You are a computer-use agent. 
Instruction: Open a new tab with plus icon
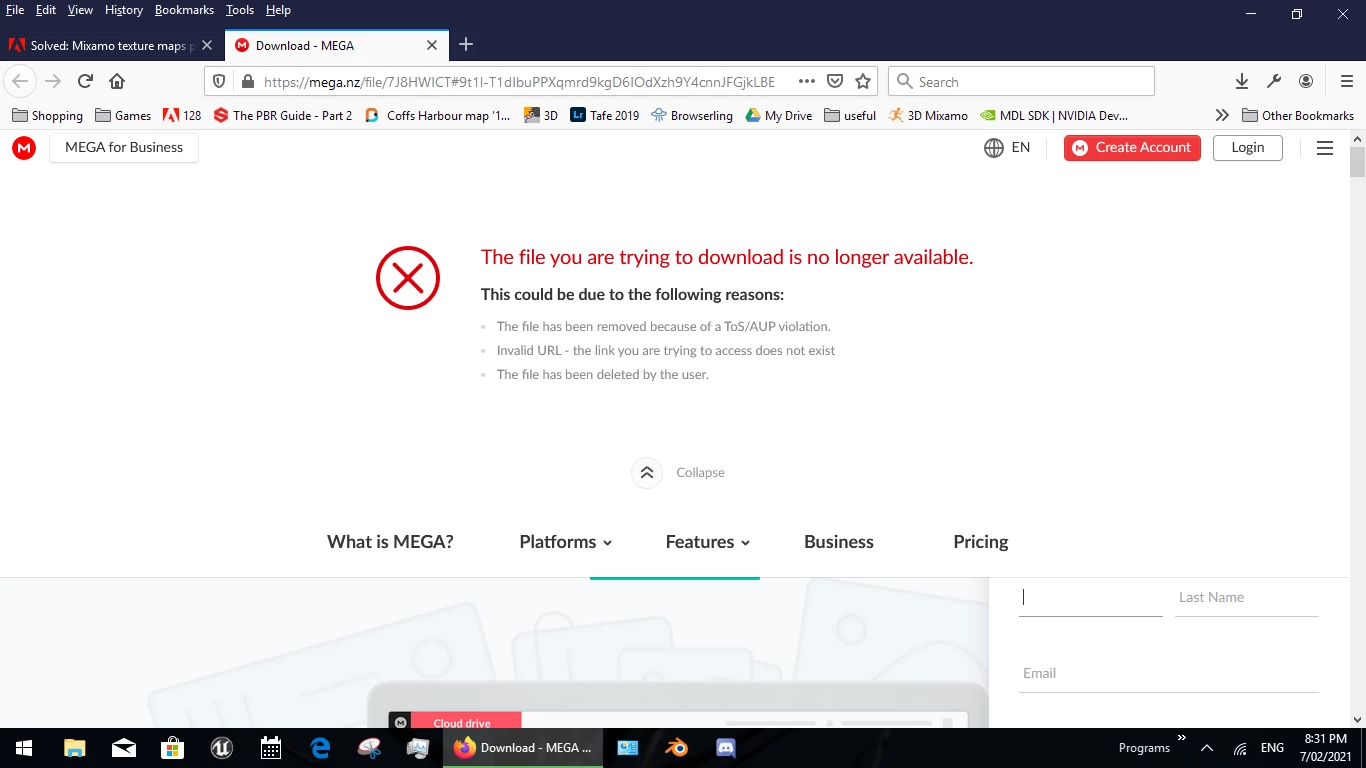coord(466,44)
